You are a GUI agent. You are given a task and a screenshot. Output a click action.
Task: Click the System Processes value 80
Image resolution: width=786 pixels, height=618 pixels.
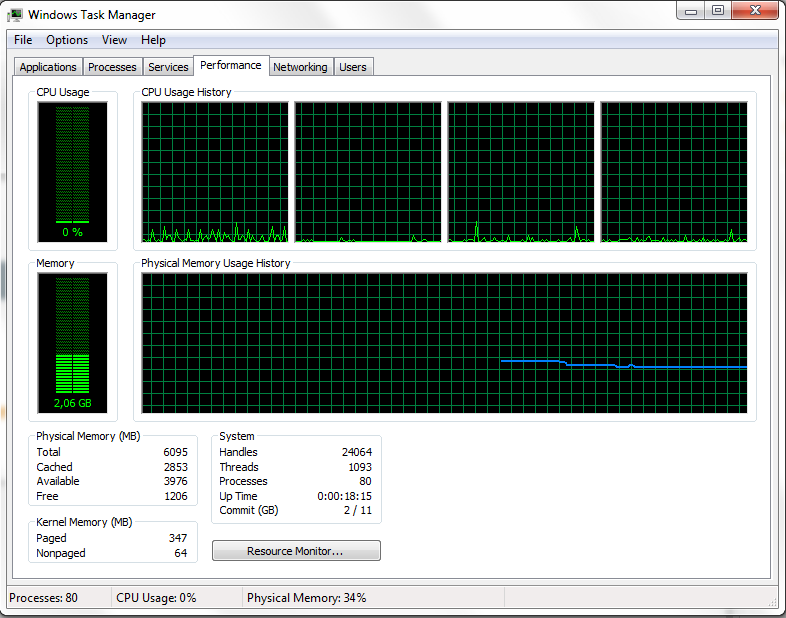365,481
